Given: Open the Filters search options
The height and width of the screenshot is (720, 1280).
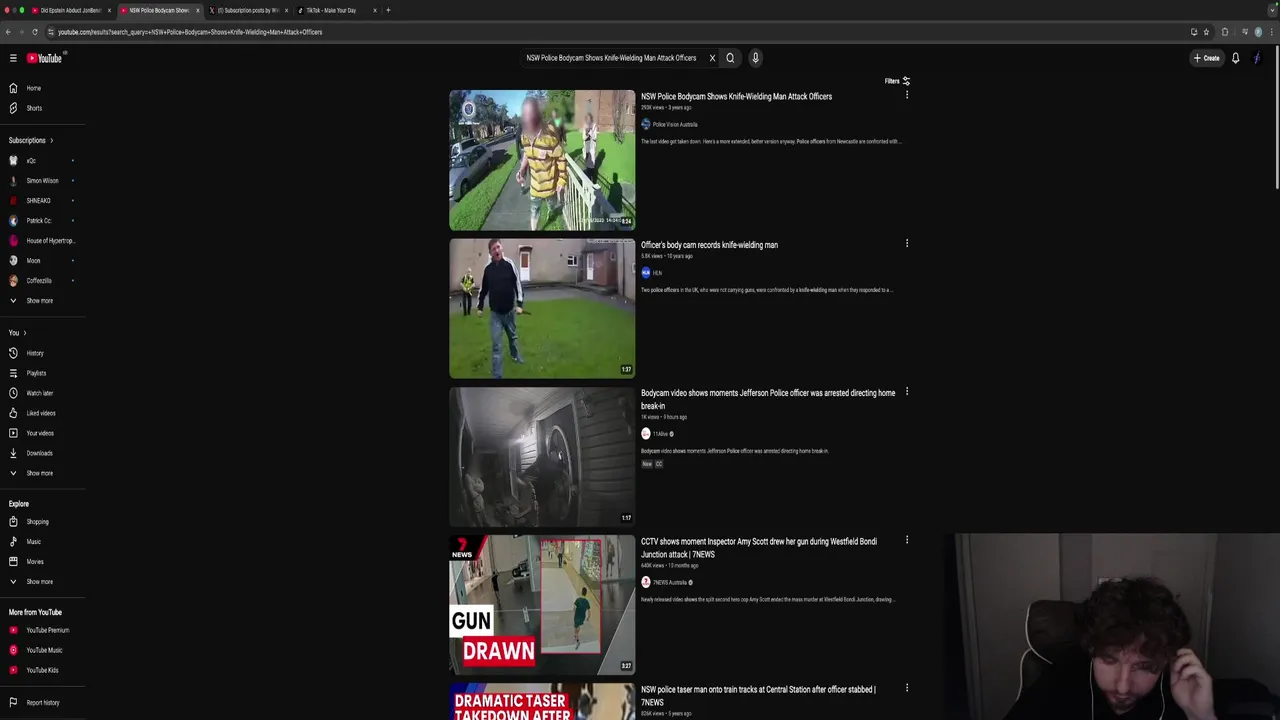Looking at the screenshot, I should pyautogui.click(x=897, y=81).
